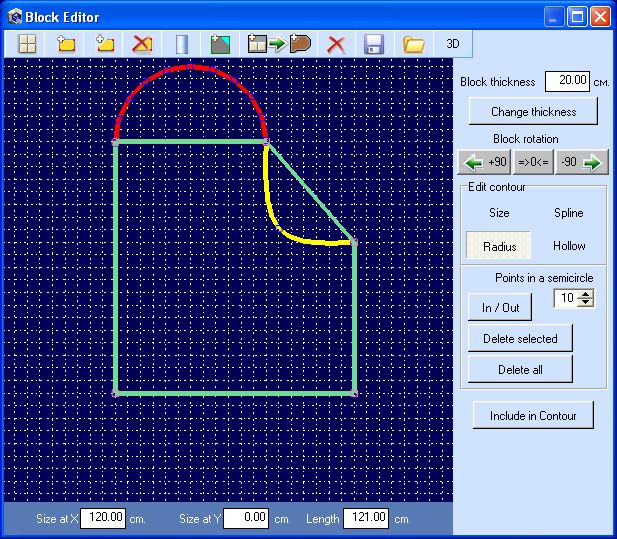Image resolution: width=617 pixels, height=539 pixels.
Task: Click the open folder toolbar icon
Action: point(413,44)
